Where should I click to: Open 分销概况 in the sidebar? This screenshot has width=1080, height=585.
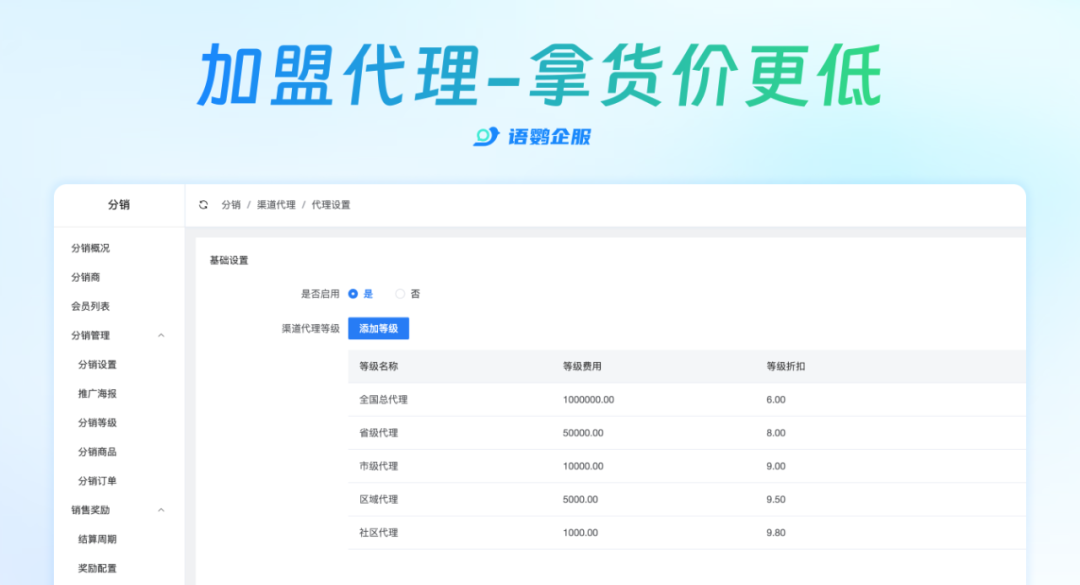tap(91, 248)
